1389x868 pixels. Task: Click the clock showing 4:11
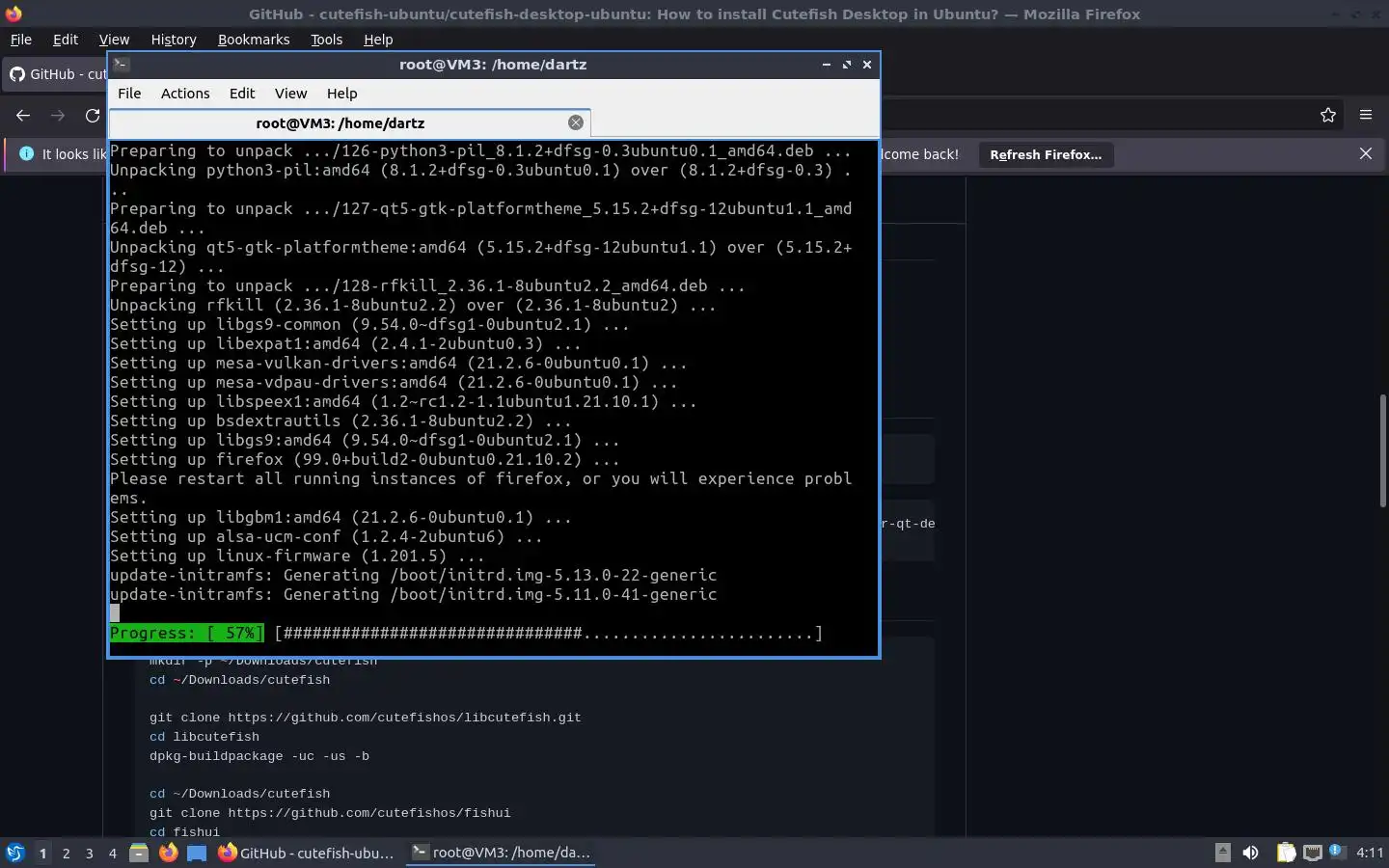[x=1370, y=853]
